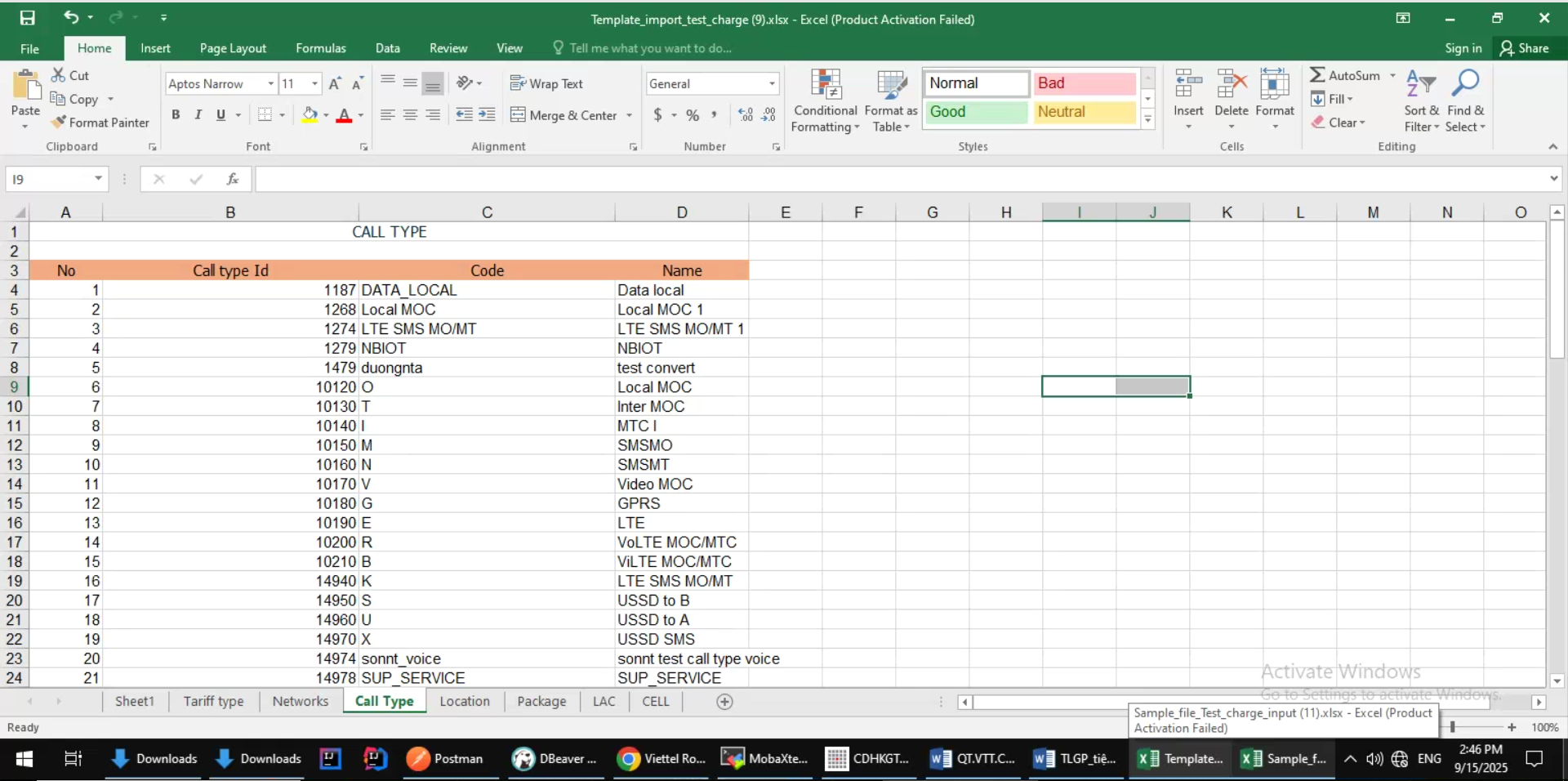Click the Format Painter brush icon

59,123
